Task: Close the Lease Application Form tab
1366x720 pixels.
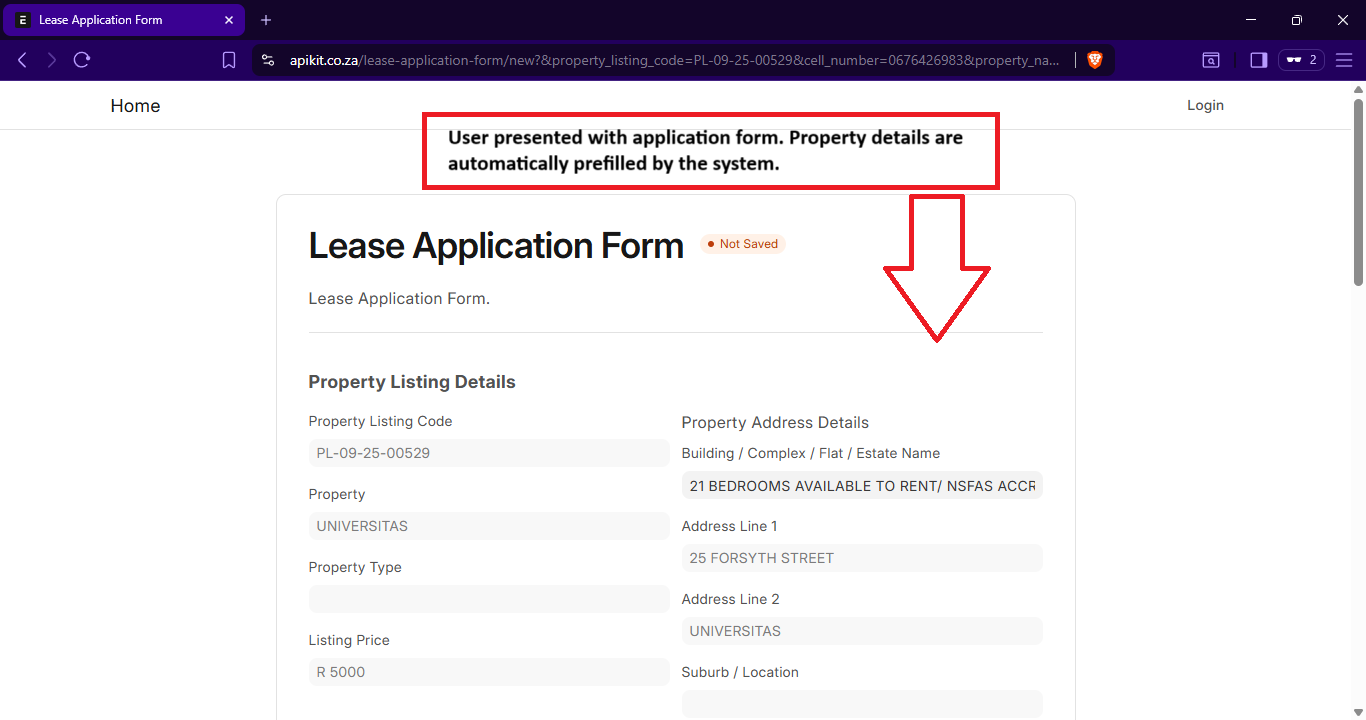Action: click(229, 20)
